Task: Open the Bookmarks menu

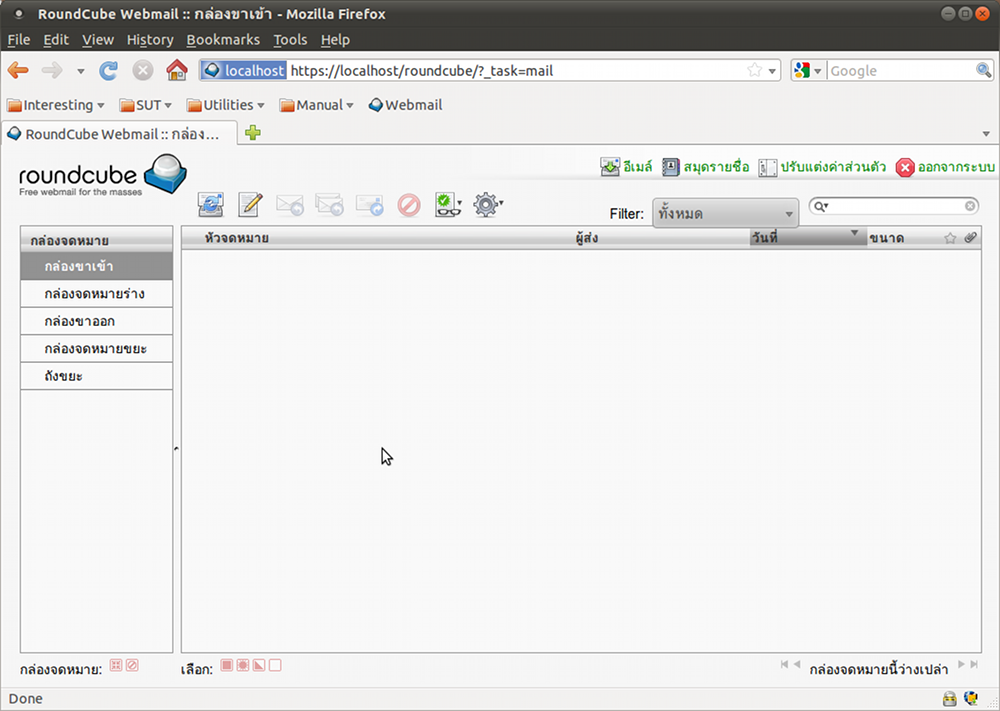Action: (x=223, y=40)
